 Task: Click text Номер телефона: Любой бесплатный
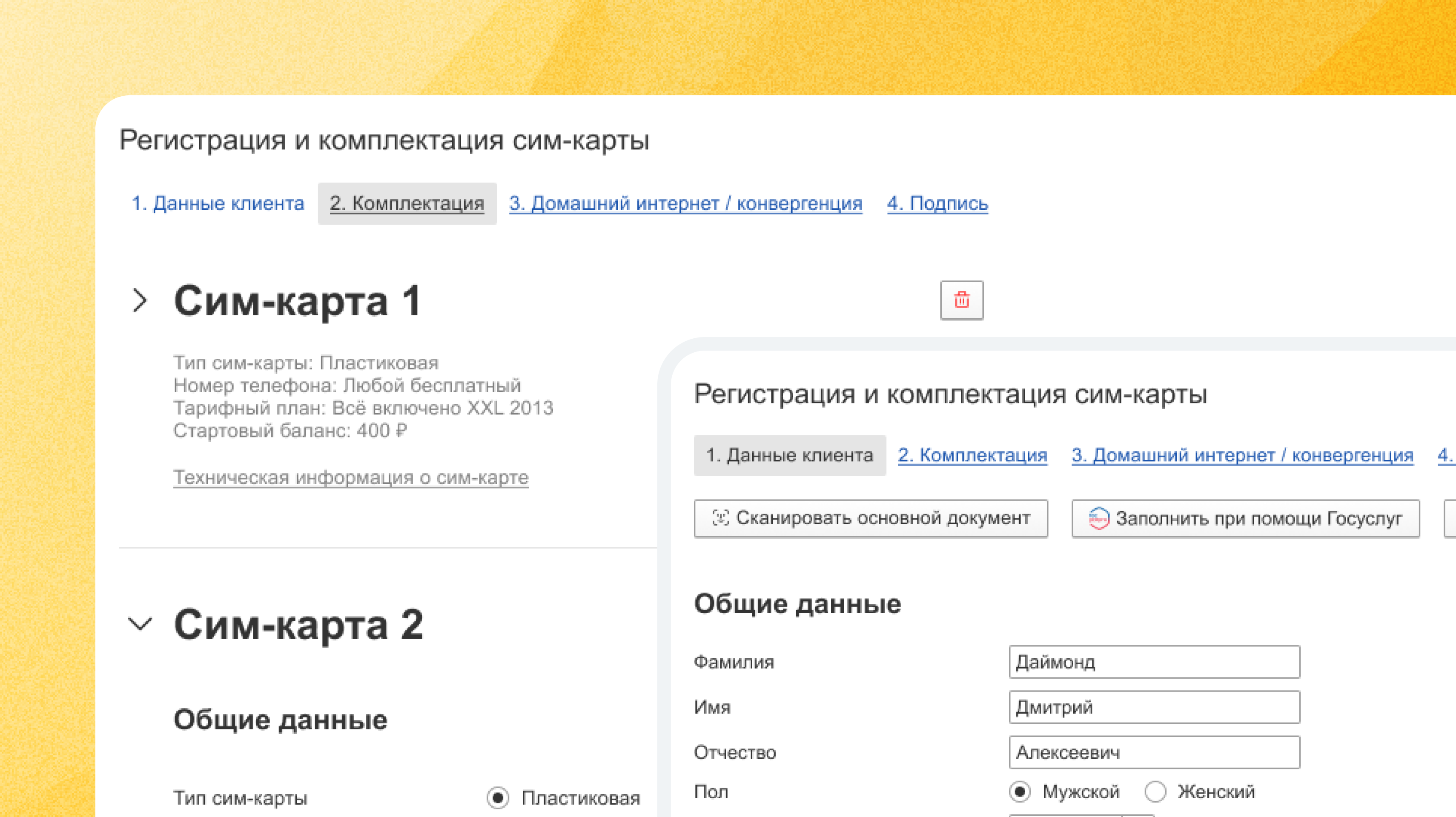point(347,386)
